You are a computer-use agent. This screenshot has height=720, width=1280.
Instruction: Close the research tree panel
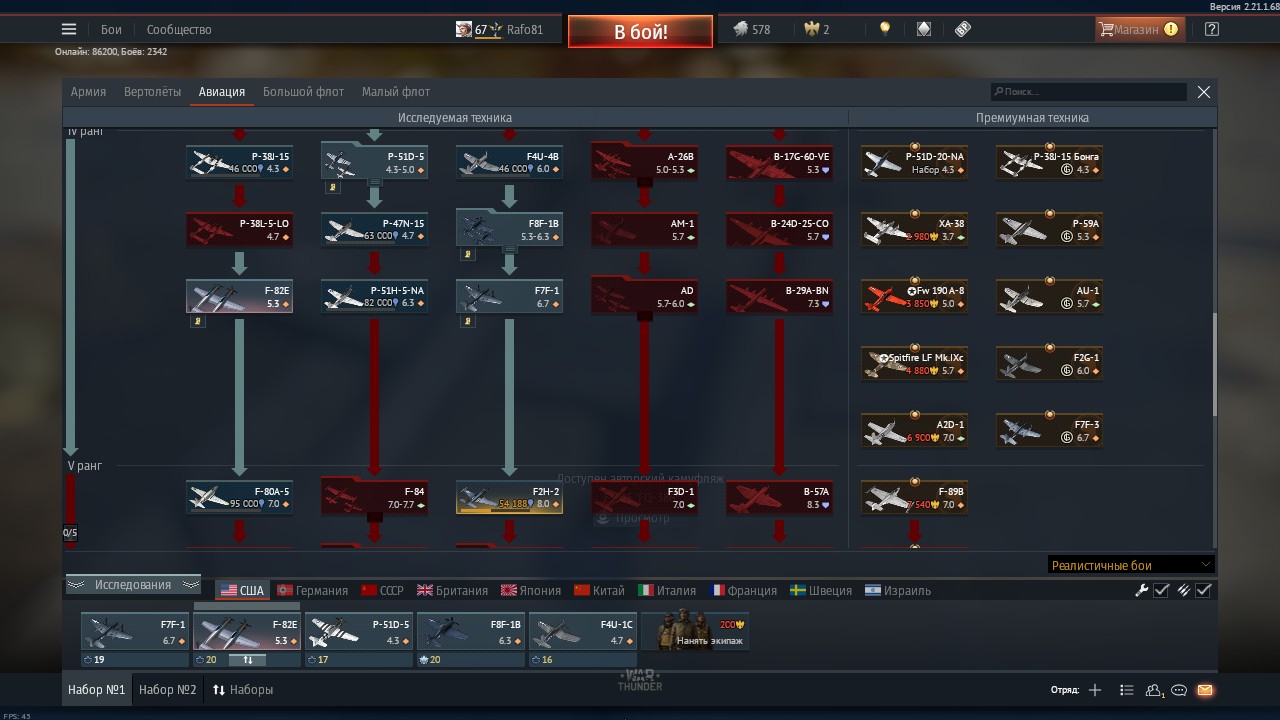coord(1204,91)
